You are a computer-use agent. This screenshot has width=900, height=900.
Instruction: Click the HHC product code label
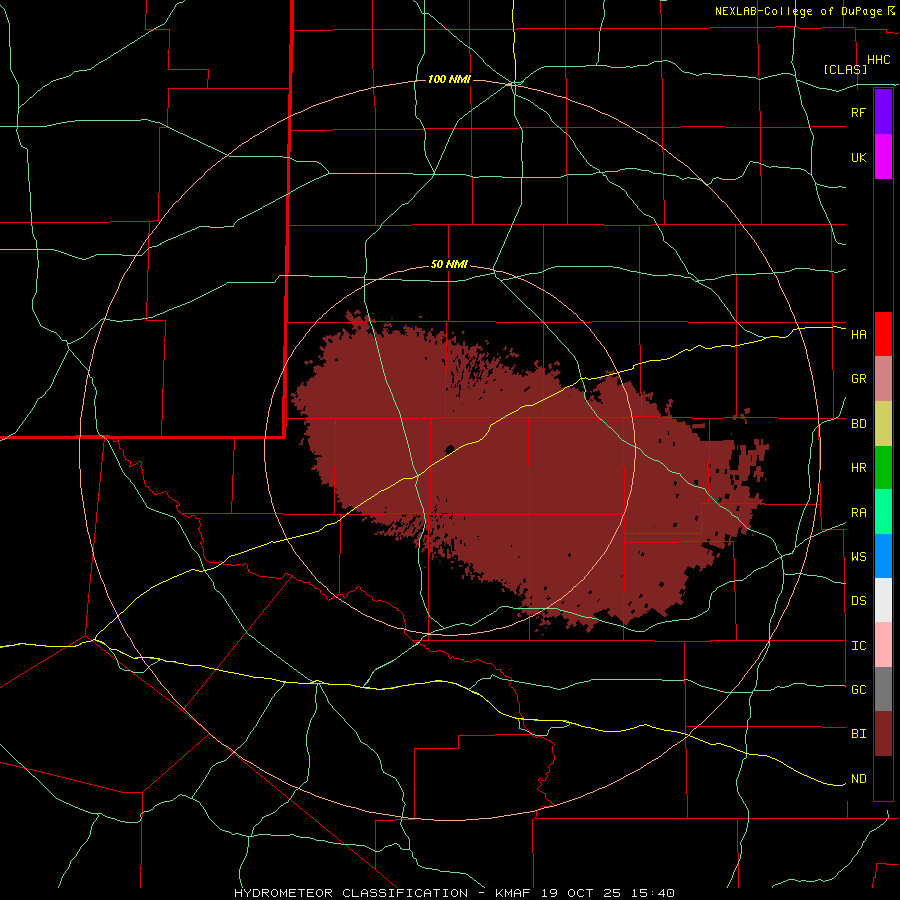click(878, 60)
